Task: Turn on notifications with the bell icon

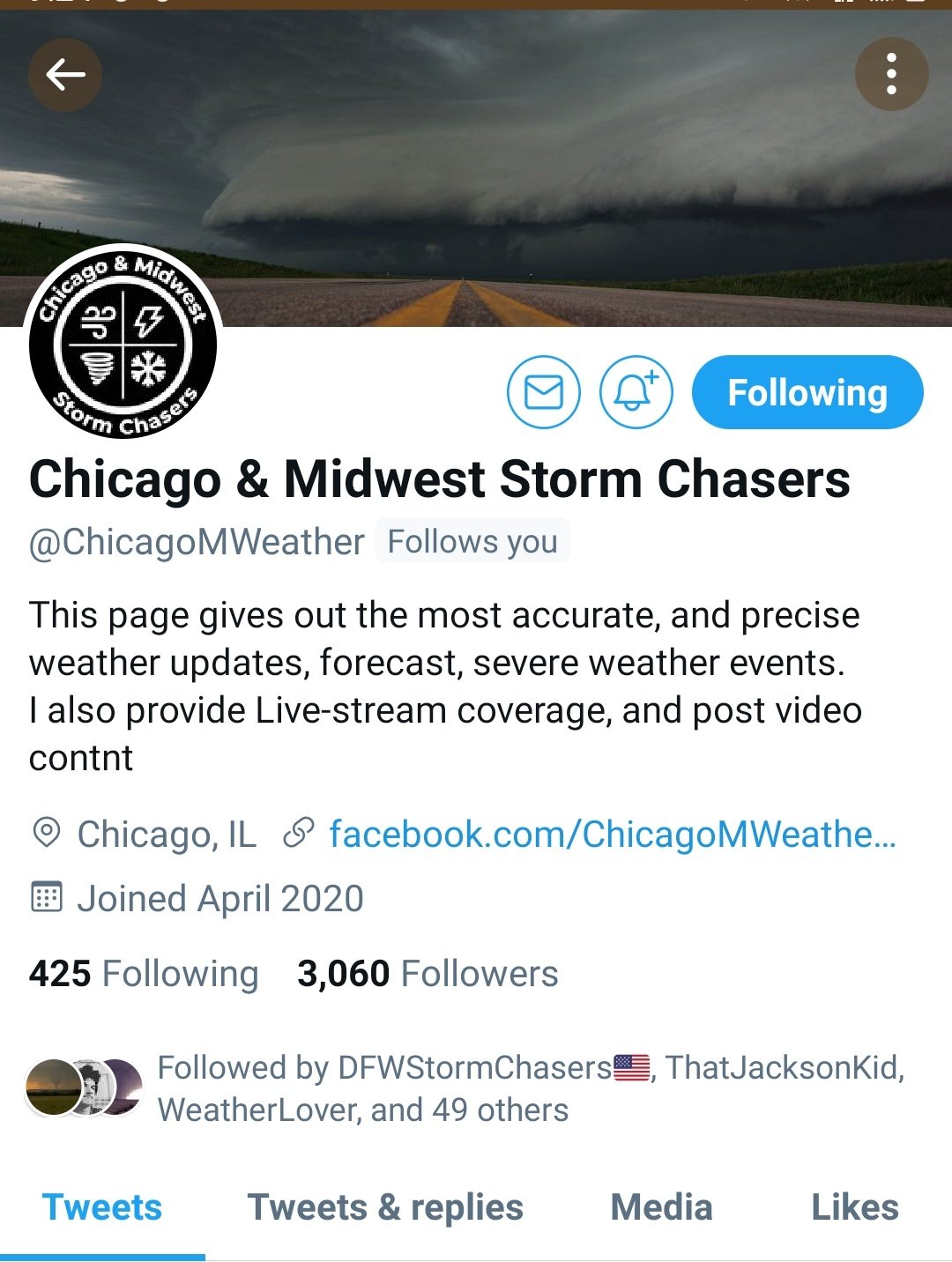Action: [636, 392]
